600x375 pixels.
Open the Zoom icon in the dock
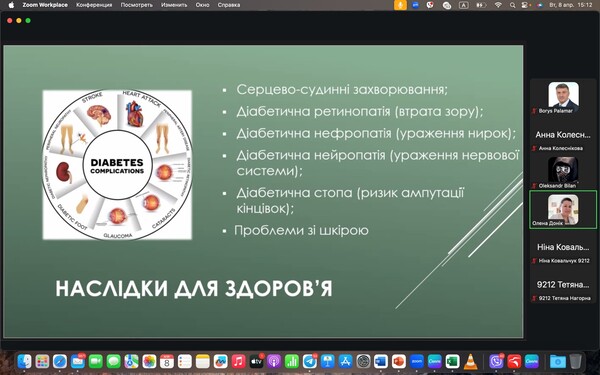(416, 361)
